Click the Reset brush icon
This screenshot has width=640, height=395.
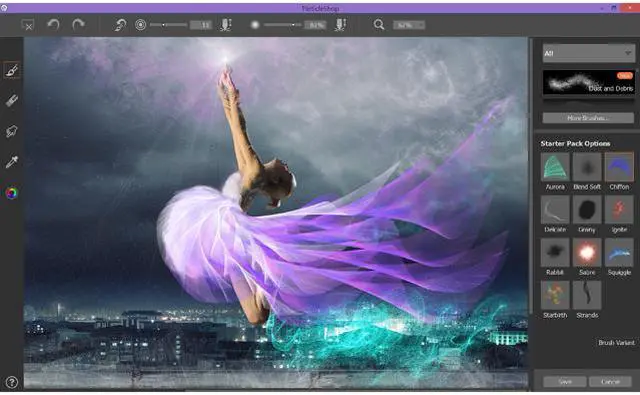(120, 25)
